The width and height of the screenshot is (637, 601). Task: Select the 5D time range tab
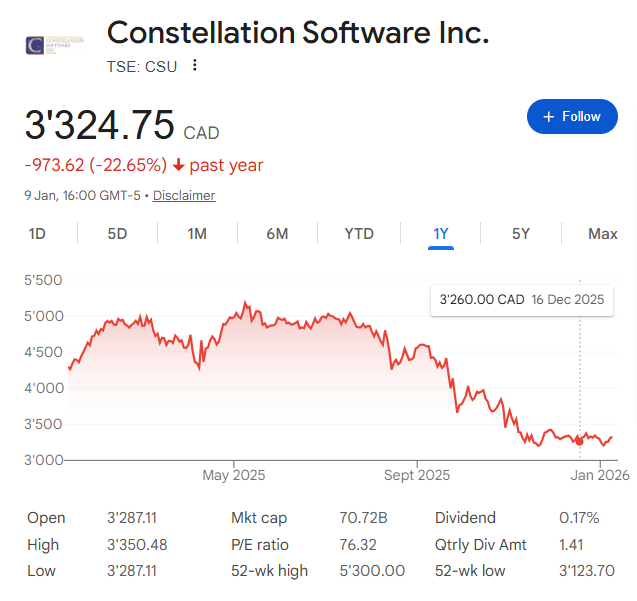pos(117,234)
